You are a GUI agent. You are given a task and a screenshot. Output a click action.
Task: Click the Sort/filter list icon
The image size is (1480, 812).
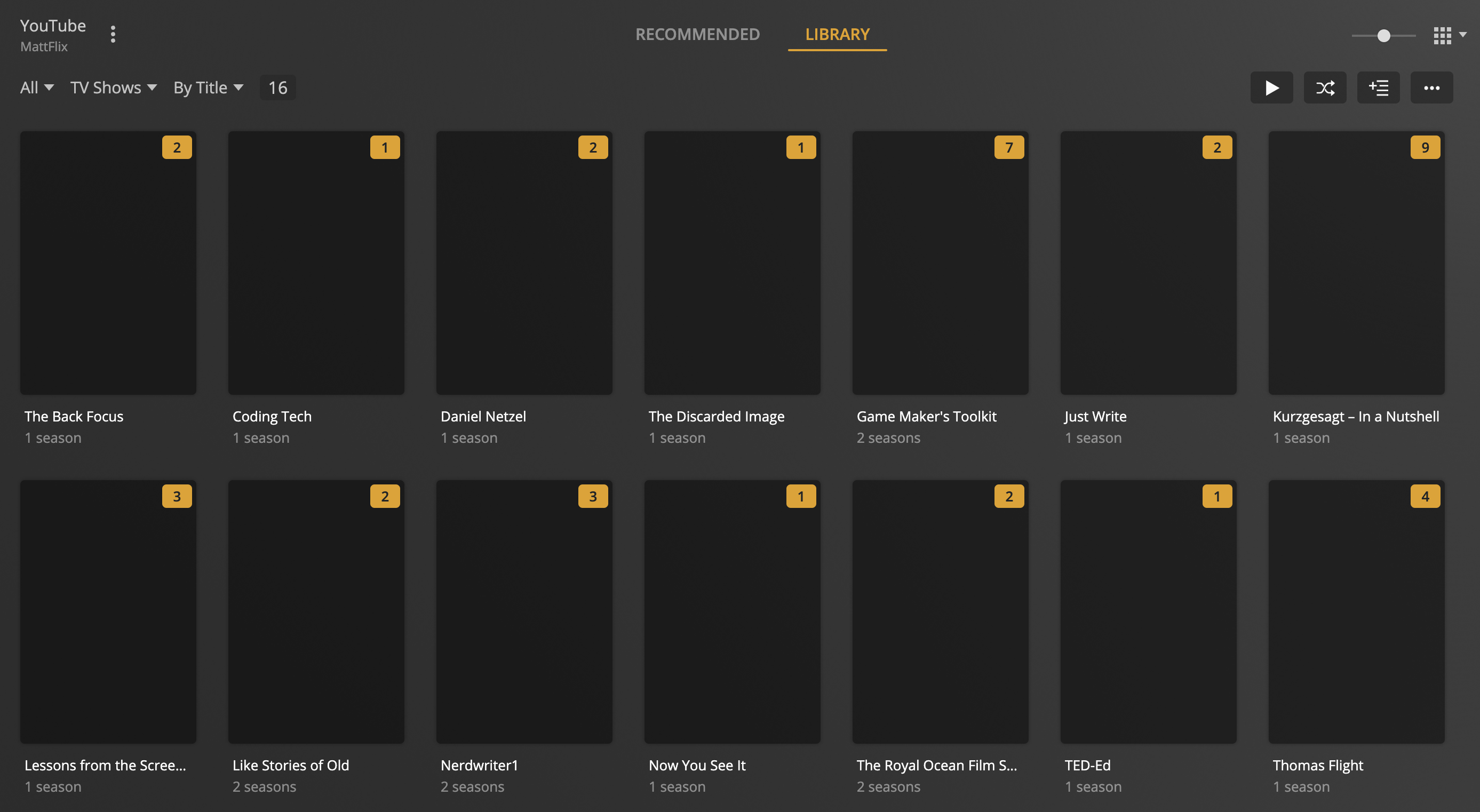click(x=1378, y=87)
